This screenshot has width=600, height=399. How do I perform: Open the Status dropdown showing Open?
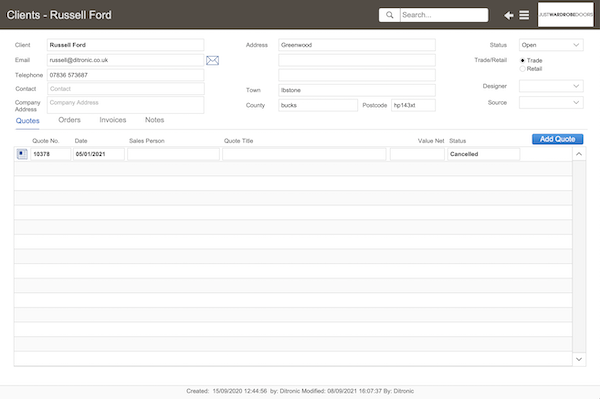click(551, 45)
